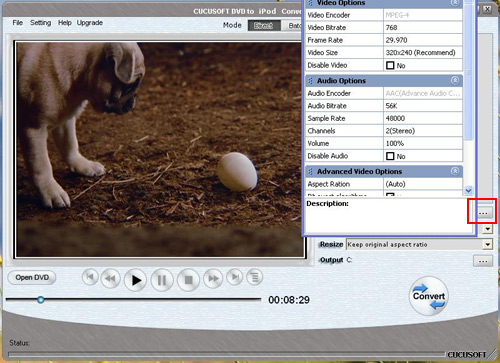500x363 pixels.
Task: Click the Audio Encoder AAC value
Action: pos(423,93)
